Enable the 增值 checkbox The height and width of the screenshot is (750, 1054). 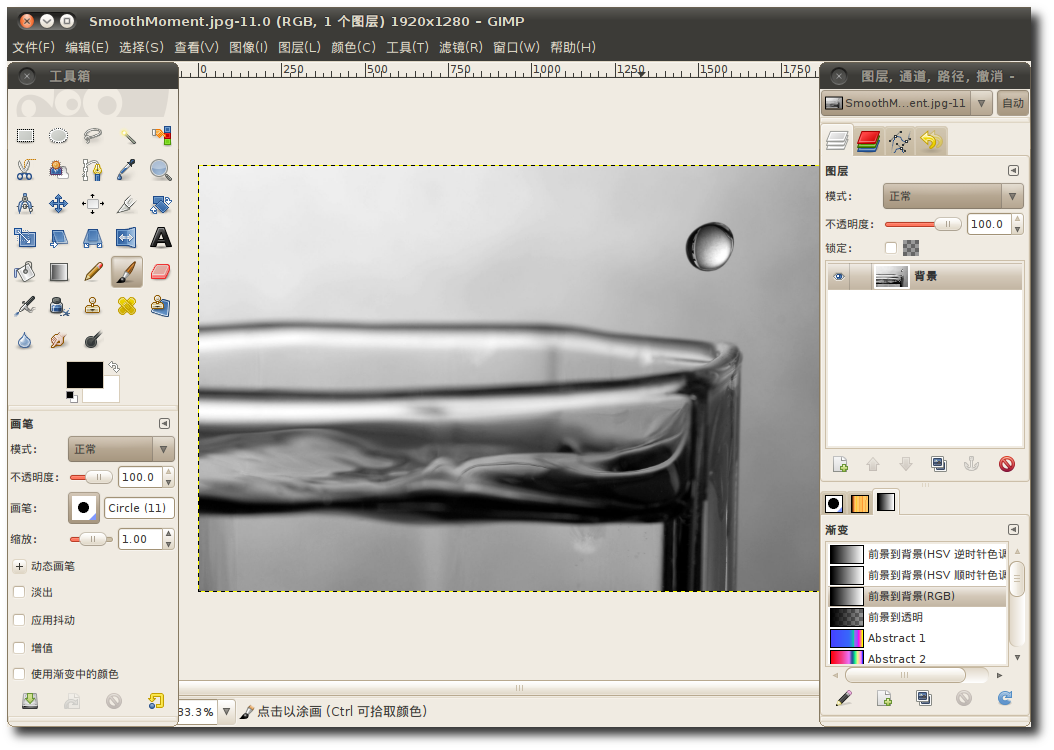[x=19, y=648]
